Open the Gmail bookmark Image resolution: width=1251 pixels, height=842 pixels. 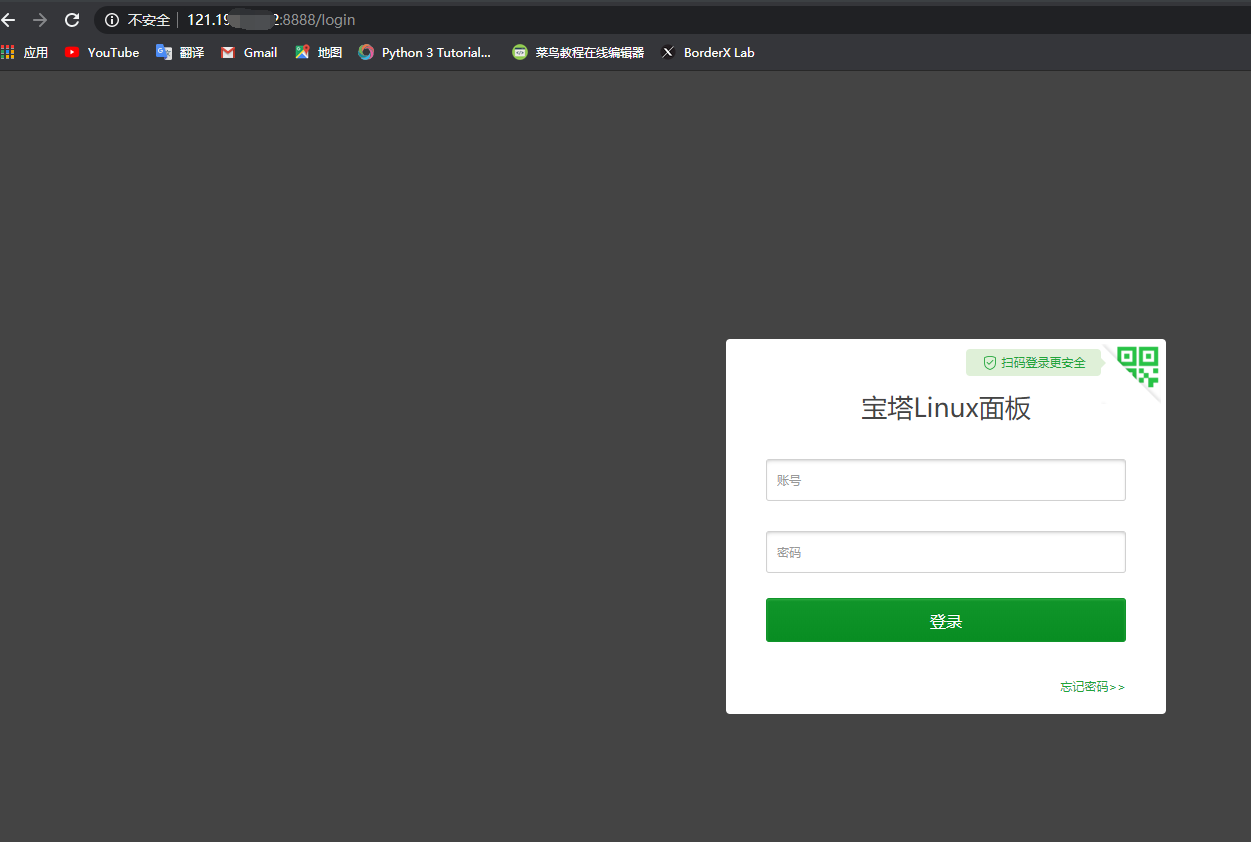tap(249, 52)
